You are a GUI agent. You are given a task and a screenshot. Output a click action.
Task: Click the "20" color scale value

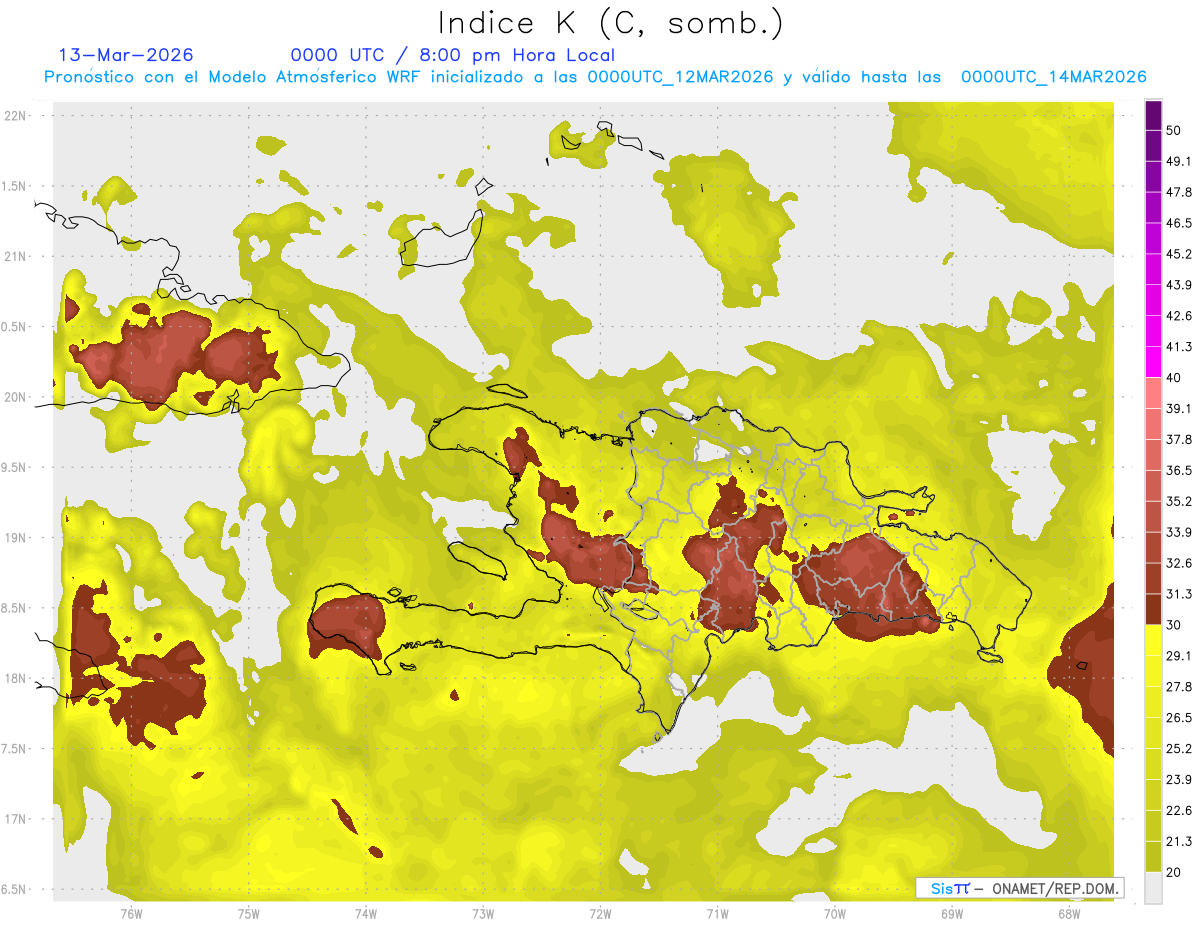[x=1174, y=872]
